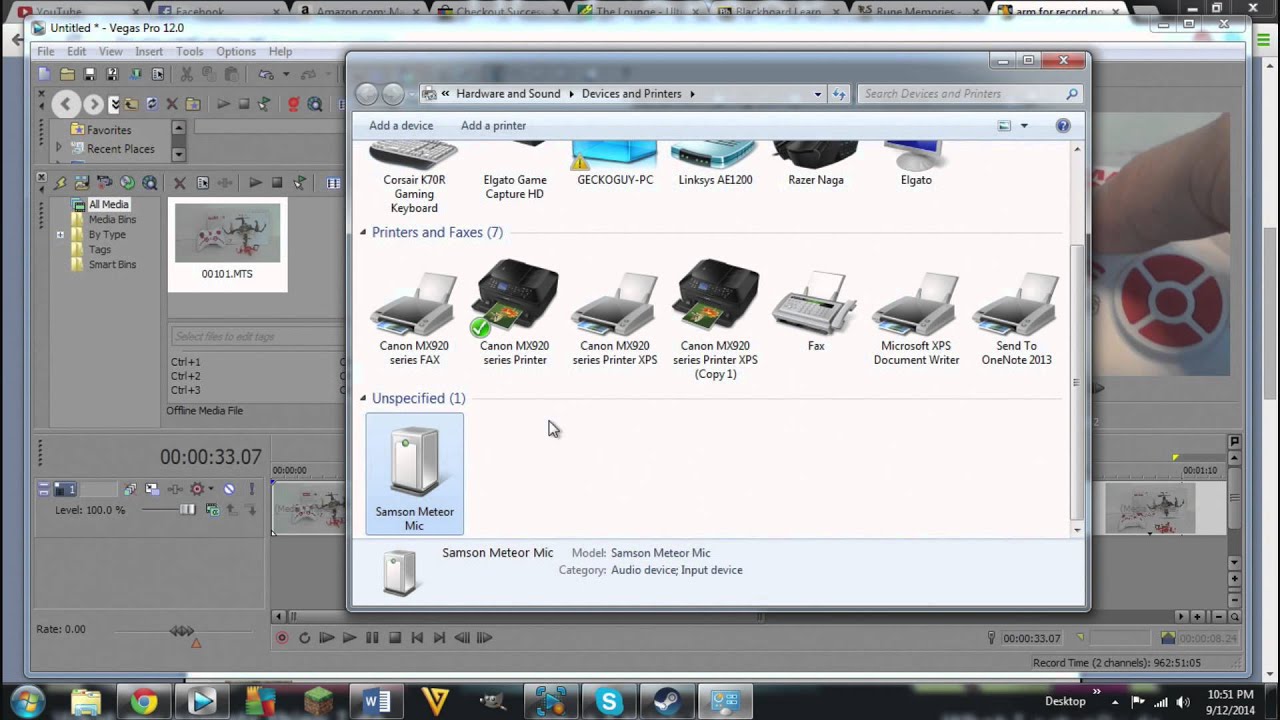Click the Refresh icon in Vegas Explorer
The image size is (1280, 720).
point(151,104)
